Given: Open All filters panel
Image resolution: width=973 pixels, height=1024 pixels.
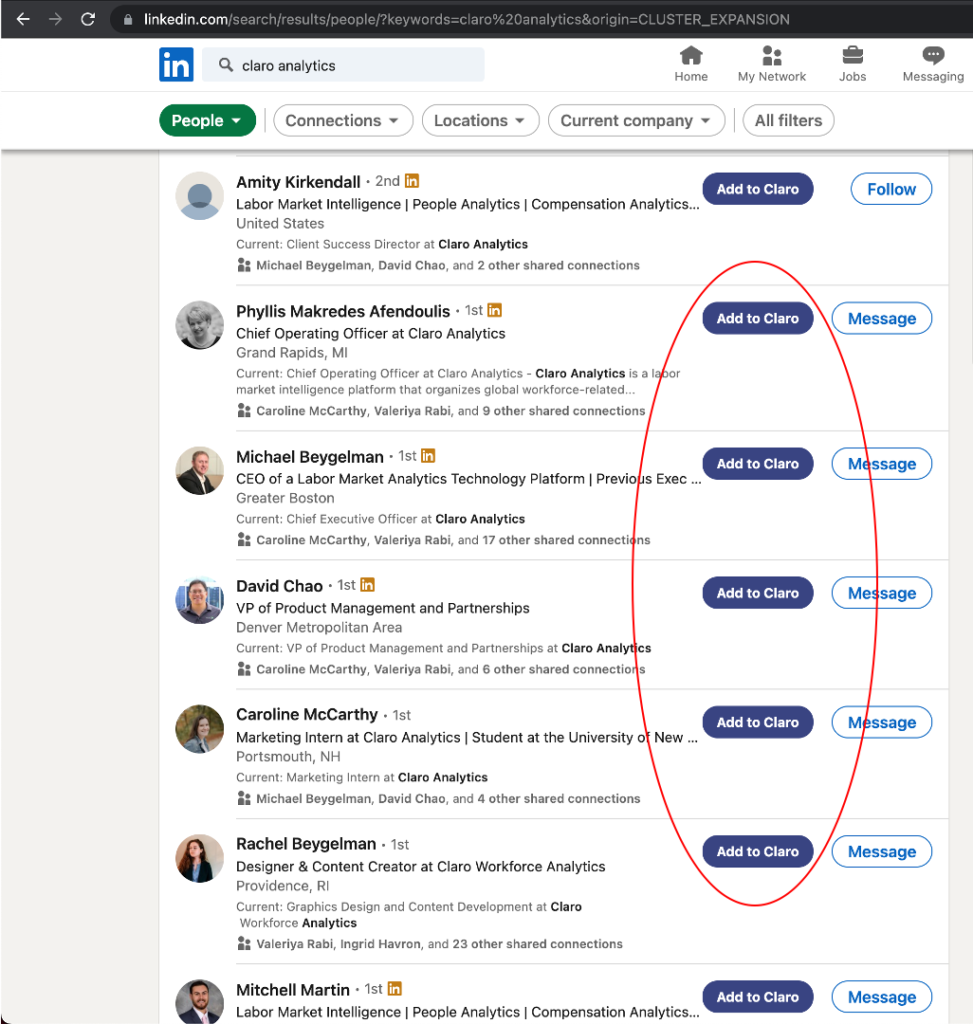Looking at the screenshot, I should [x=788, y=121].
